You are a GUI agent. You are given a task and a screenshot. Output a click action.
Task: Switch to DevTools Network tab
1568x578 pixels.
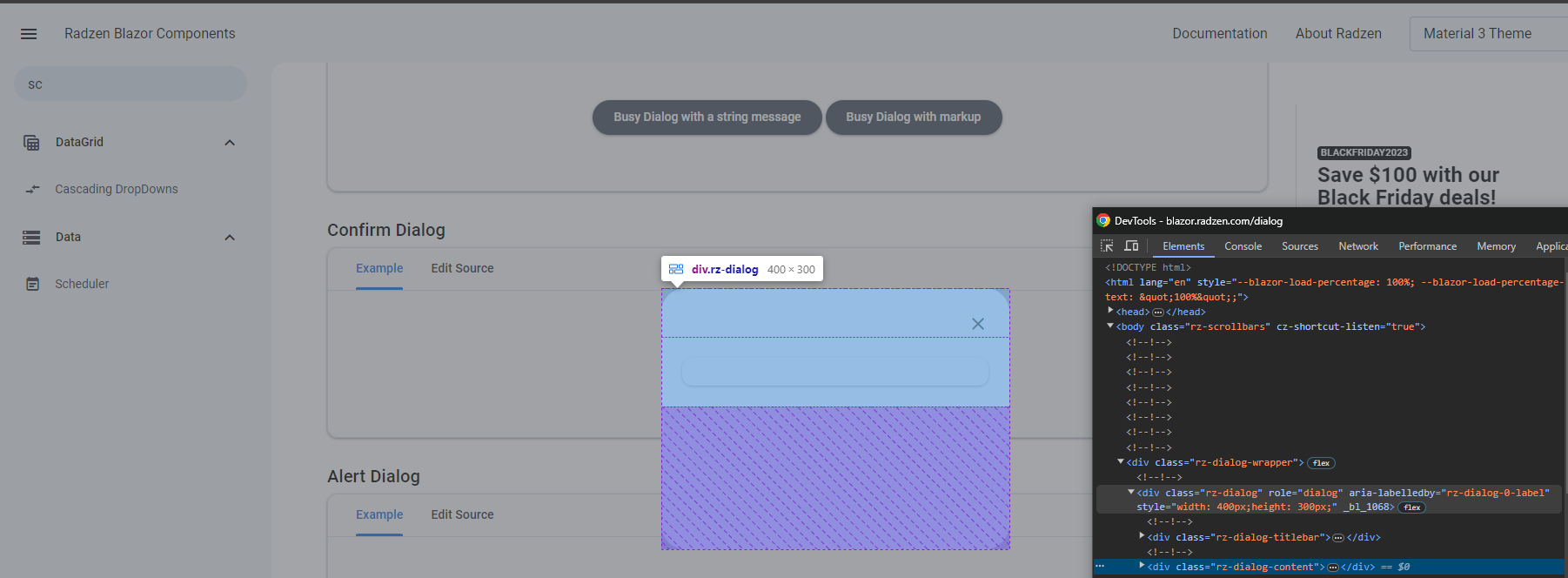point(1358,246)
